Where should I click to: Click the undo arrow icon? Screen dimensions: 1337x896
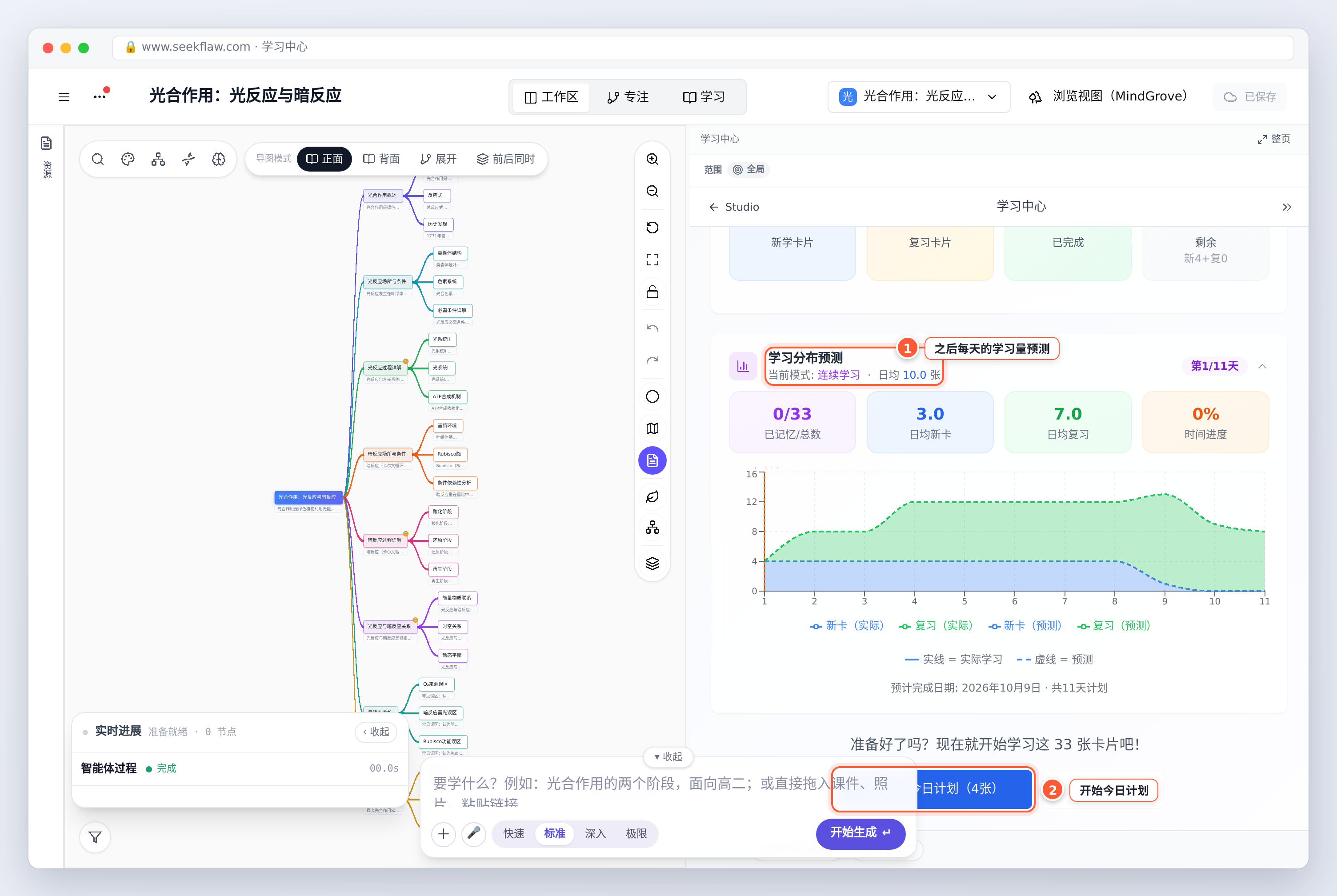[652, 328]
